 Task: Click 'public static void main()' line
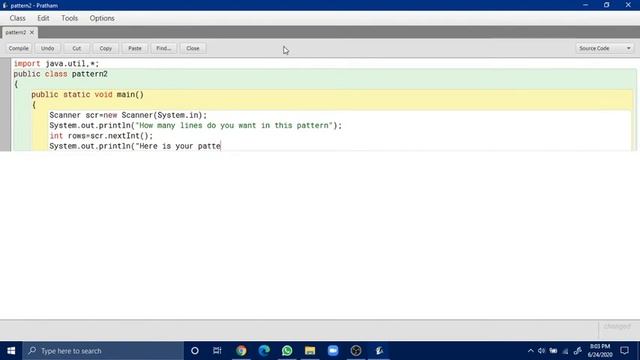click(x=87, y=94)
